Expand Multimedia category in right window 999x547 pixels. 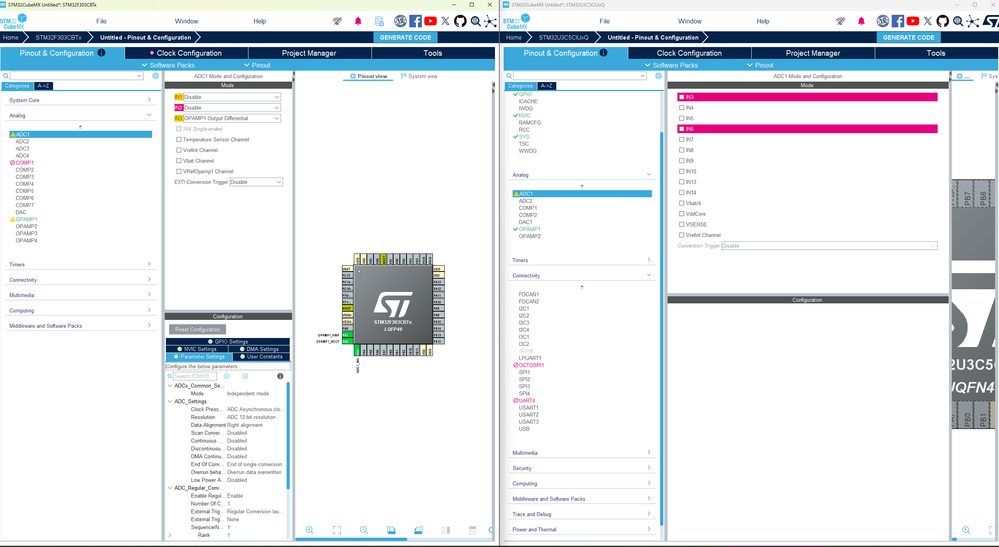click(x=582, y=453)
